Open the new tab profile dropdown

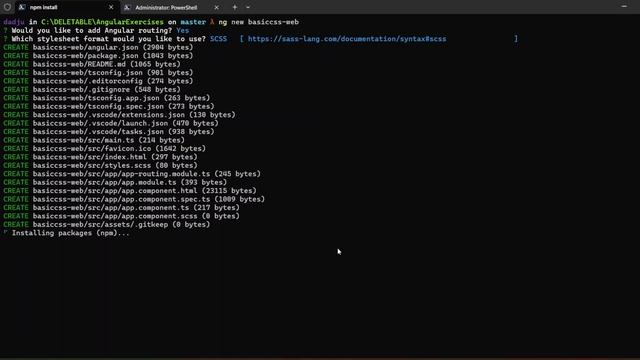coord(248,7)
